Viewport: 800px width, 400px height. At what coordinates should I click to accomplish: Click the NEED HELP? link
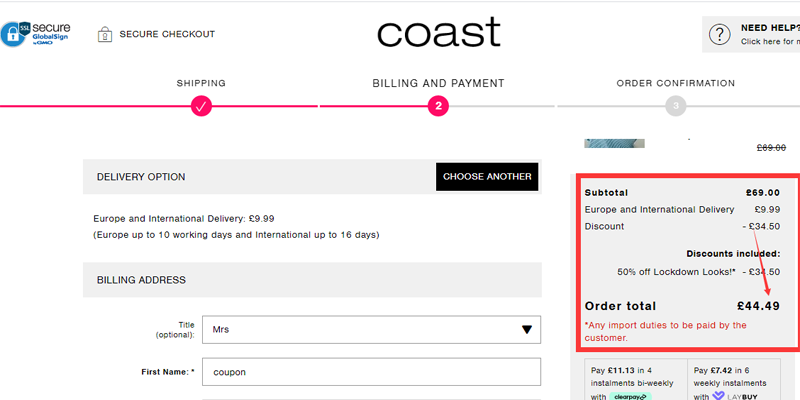coord(770,29)
